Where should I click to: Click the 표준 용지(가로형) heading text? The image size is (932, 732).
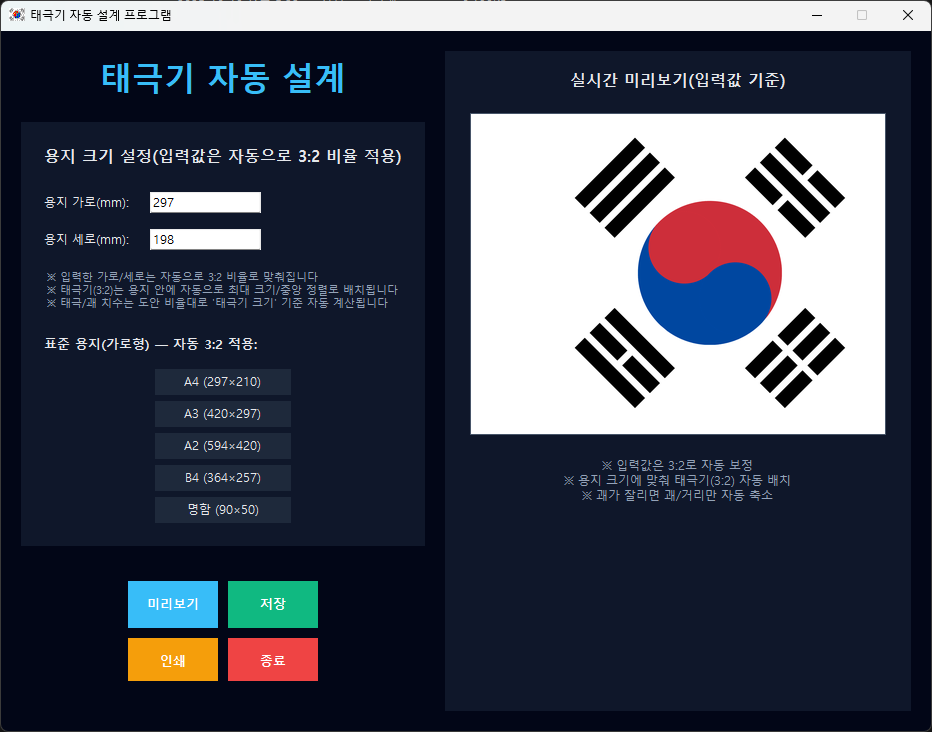151,344
